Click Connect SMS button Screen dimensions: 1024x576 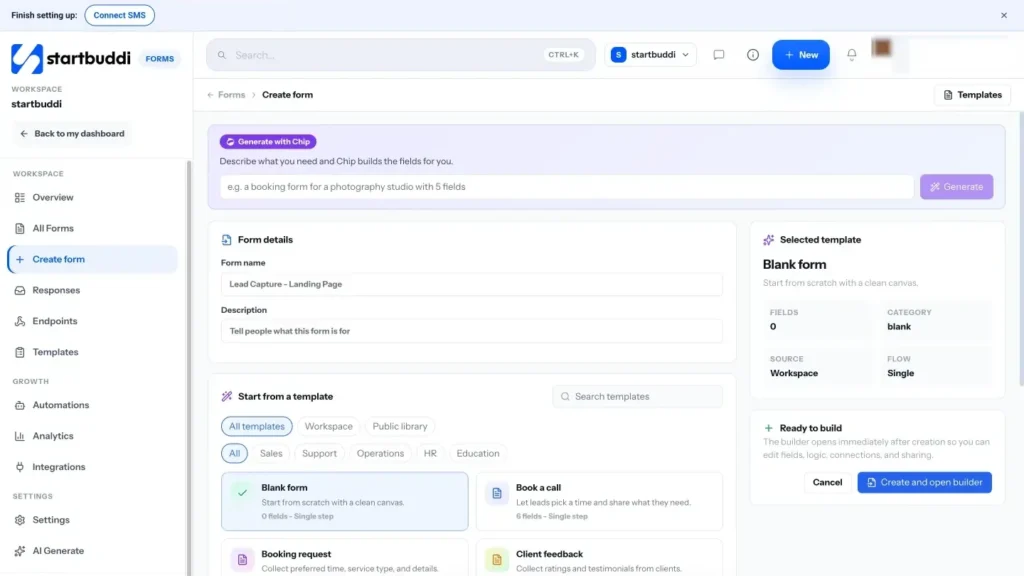pyautogui.click(x=120, y=15)
